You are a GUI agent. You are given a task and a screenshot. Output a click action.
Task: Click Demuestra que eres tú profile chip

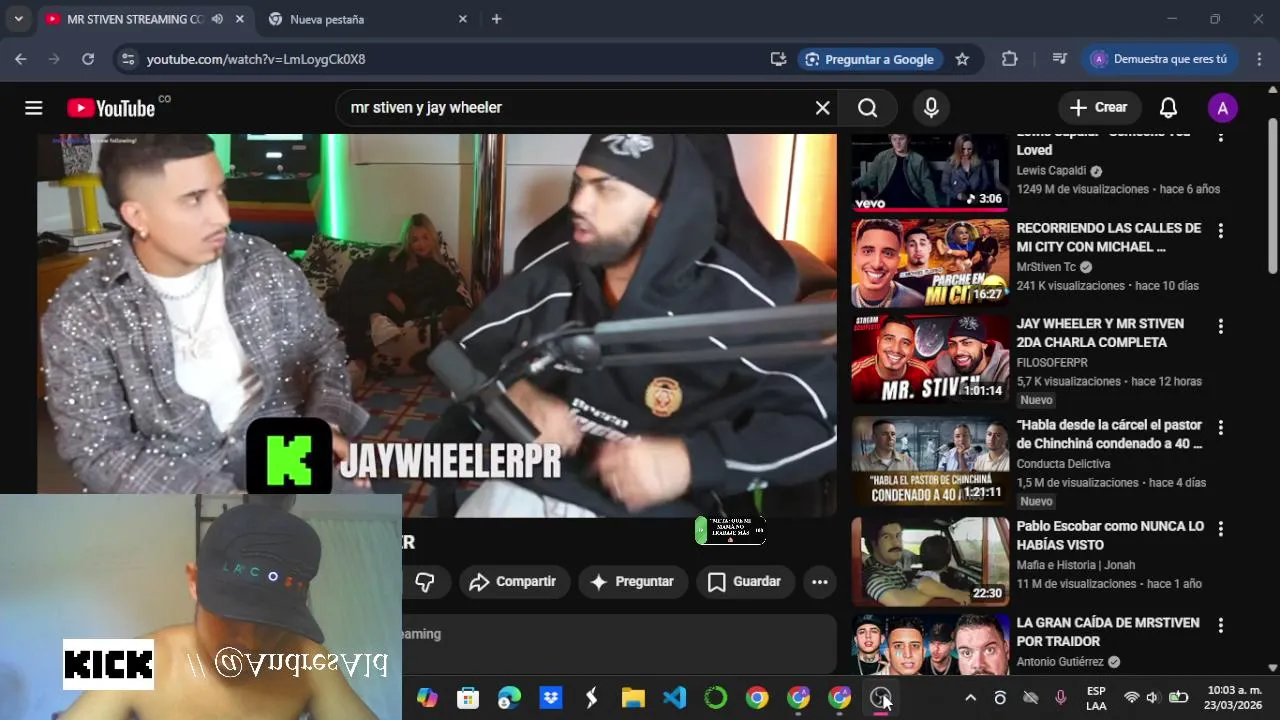click(x=1160, y=59)
